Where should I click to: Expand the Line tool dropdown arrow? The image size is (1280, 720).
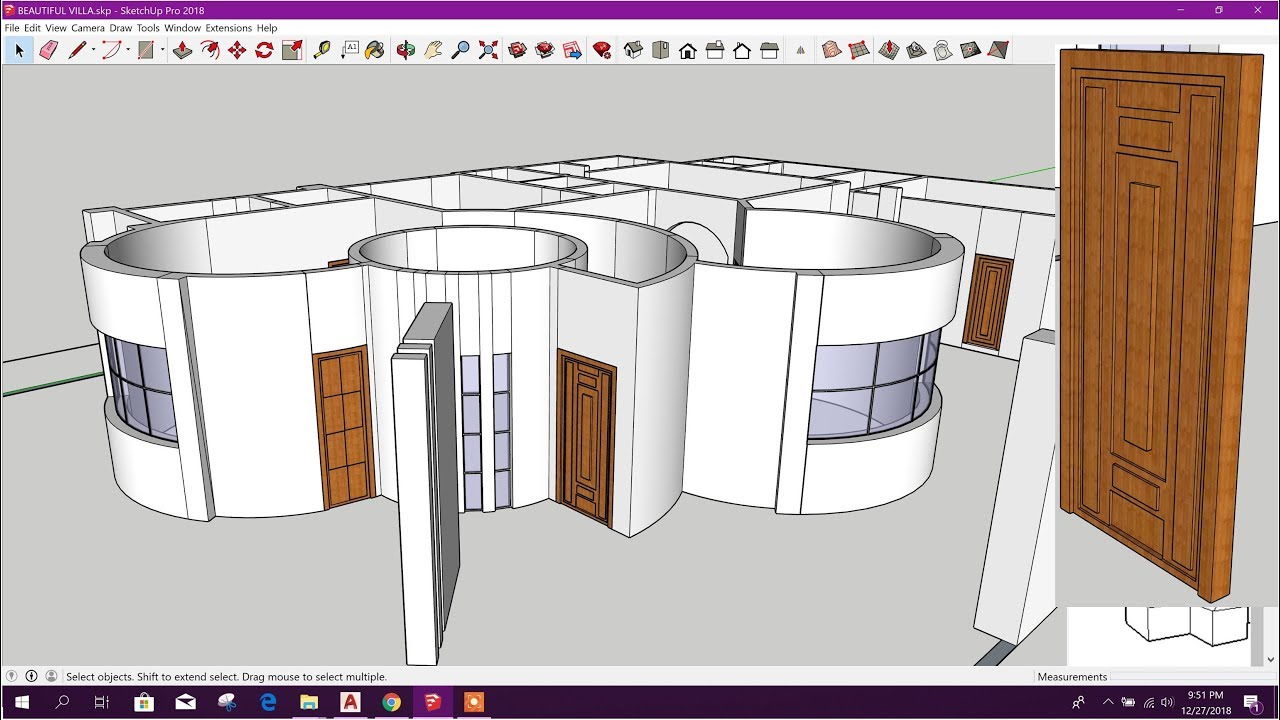click(x=93, y=50)
